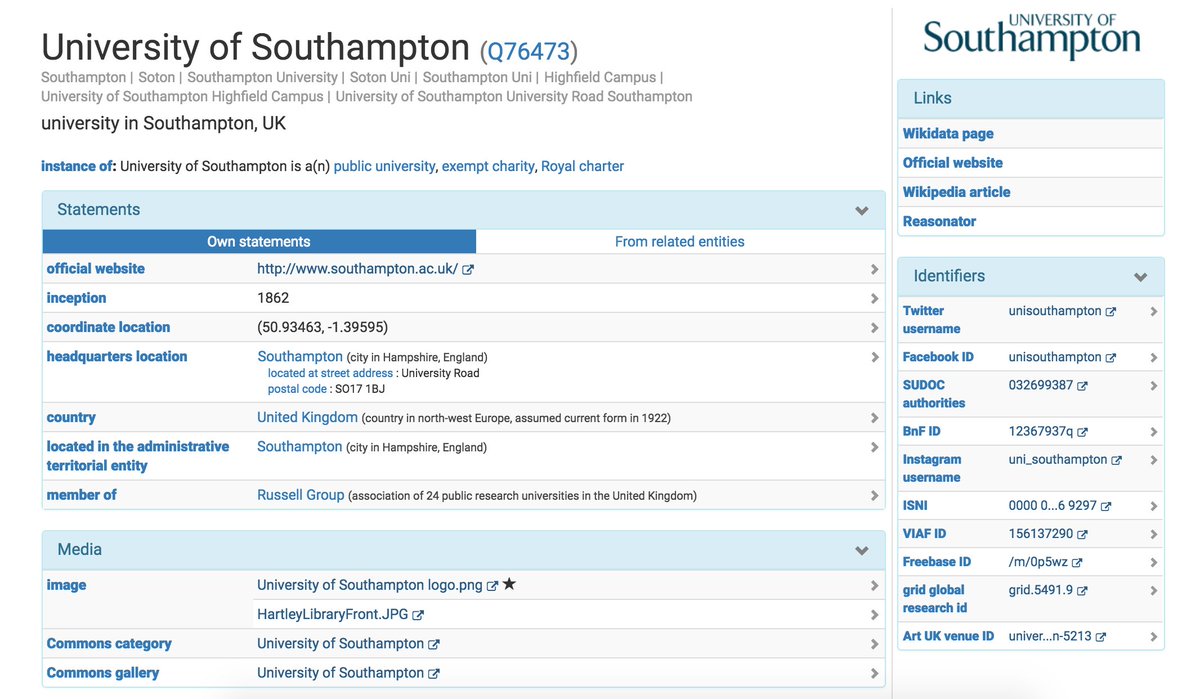Open external link icon for Twitter username

coord(1111,312)
